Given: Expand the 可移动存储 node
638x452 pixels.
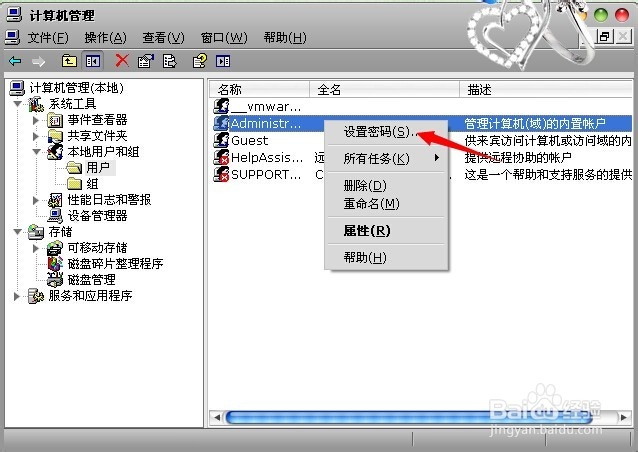Looking at the screenshot, I should (36, 248).
